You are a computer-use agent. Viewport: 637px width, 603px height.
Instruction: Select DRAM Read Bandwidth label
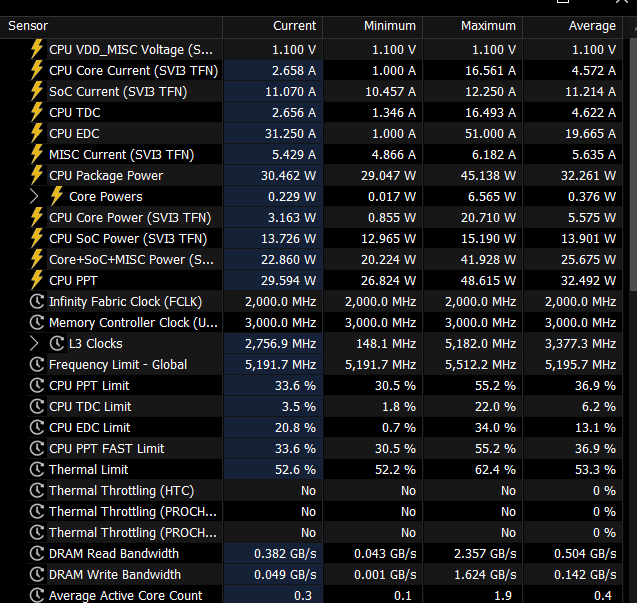(x=114, y=553)
